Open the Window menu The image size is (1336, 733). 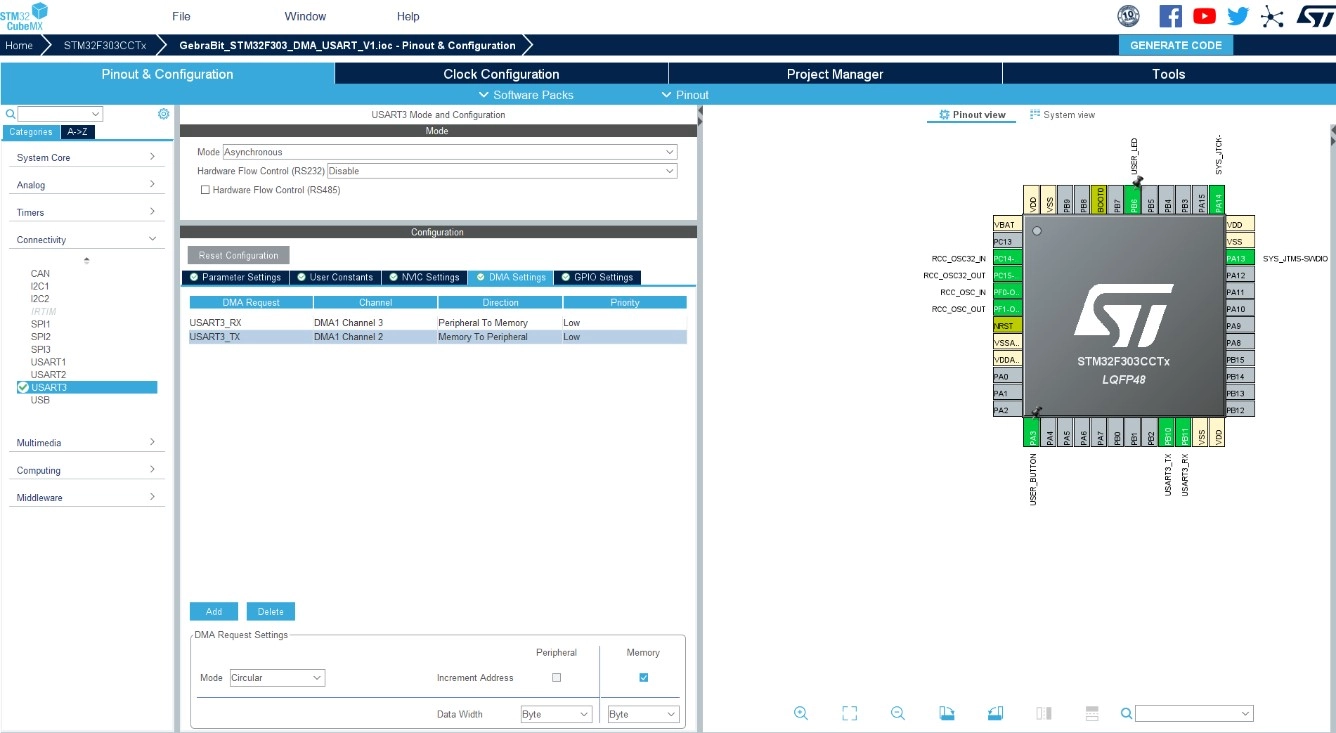coord(305,16)
